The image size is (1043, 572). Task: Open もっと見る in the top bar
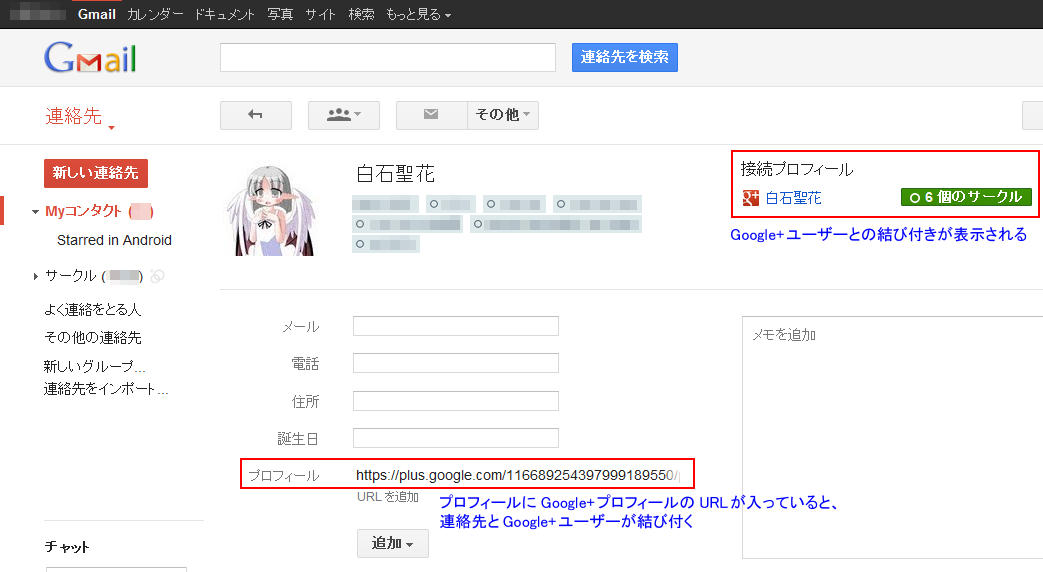click(x=417, y=14)
